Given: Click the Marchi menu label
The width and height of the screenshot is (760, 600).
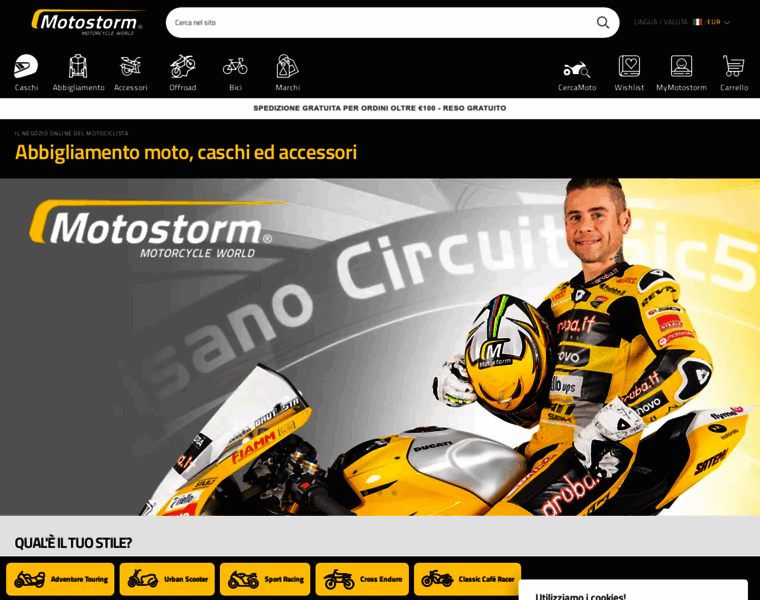Looking at the screenshot, I should (x=287, y=88).
